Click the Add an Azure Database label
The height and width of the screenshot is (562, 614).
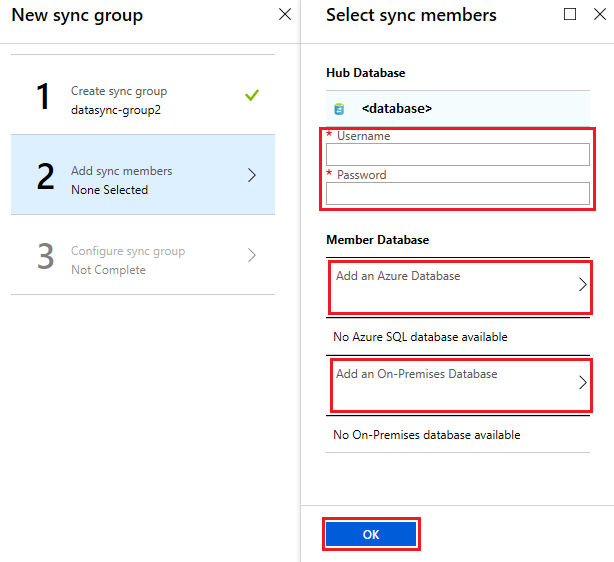pos(398,276)
